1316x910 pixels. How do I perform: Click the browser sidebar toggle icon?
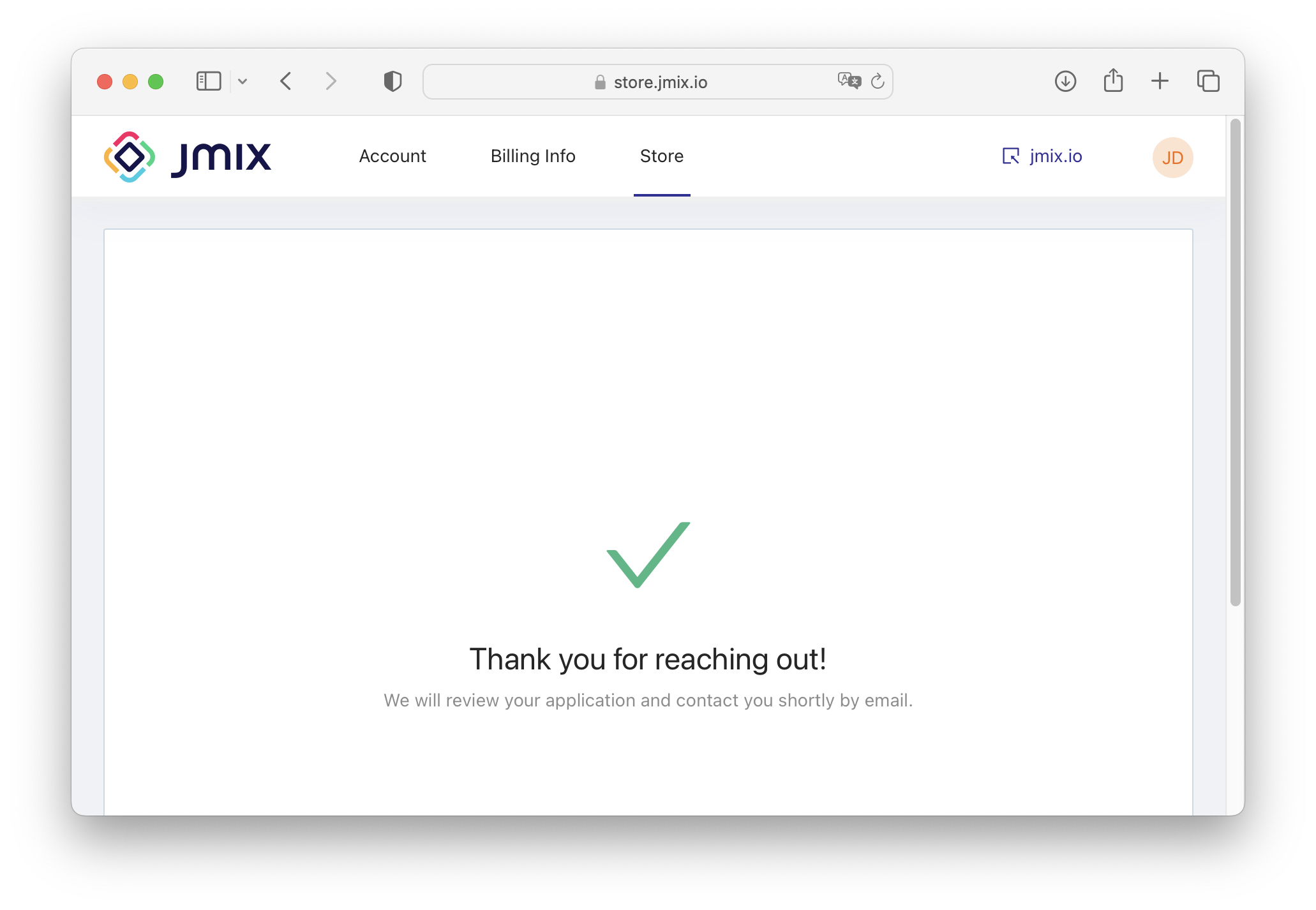[x=210, y=83]
